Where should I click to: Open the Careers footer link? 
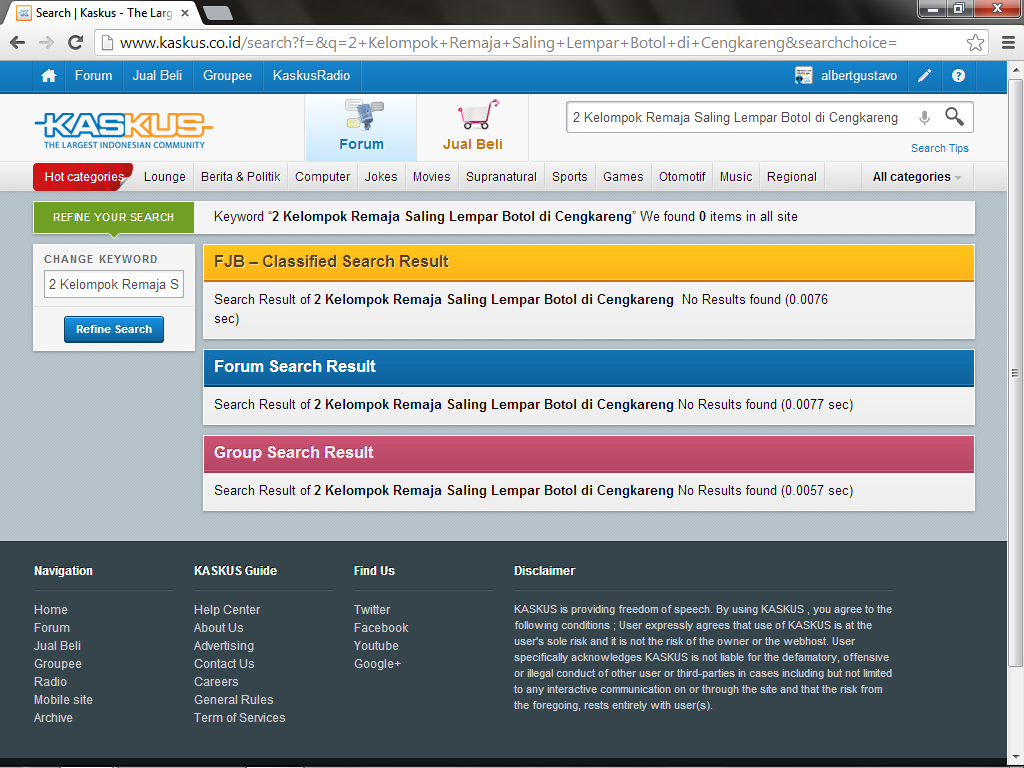[x=216, y=681]
